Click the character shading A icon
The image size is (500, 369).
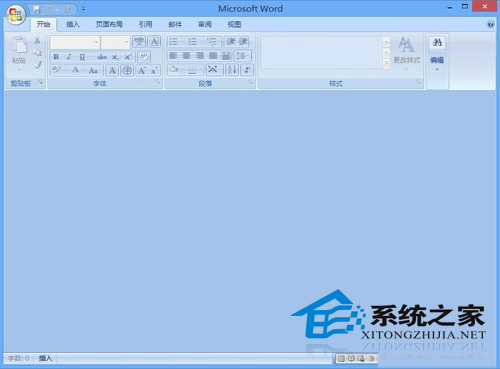click(x=112, y=70)
